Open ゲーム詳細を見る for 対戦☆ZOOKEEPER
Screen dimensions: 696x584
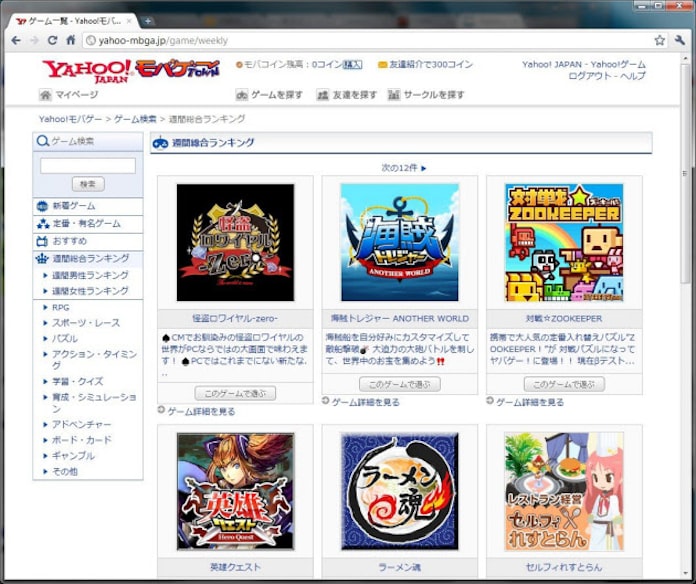coord(529,402)
